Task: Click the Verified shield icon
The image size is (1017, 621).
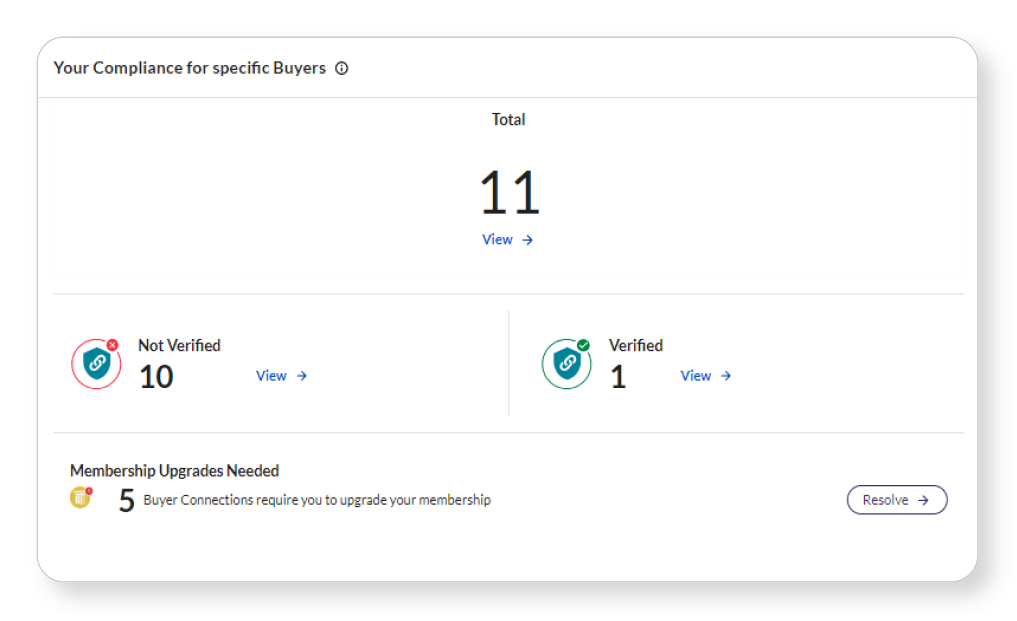Action: point(566,364)
